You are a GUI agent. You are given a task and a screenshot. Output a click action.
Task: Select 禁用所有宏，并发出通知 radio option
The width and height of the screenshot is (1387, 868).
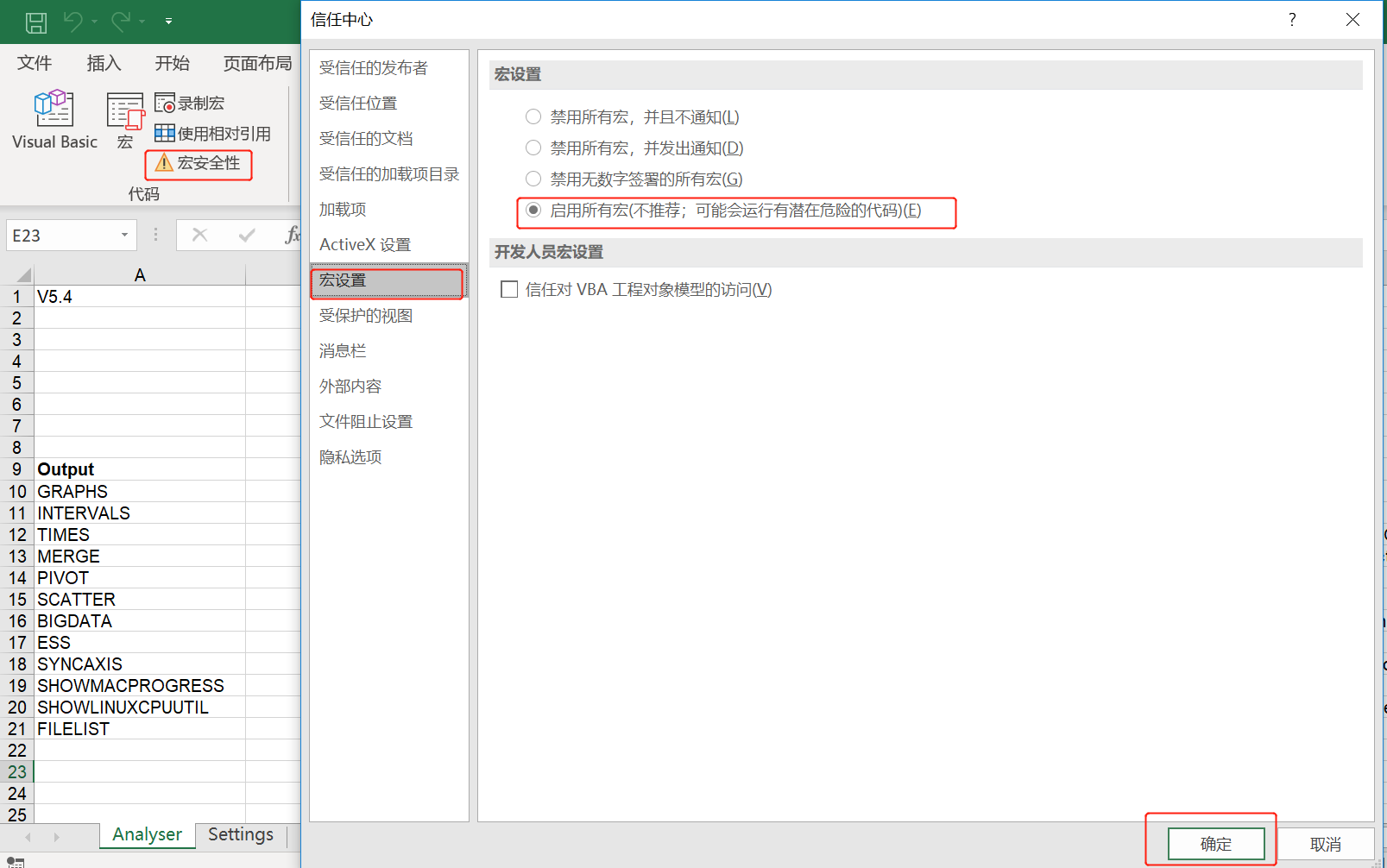pyautogui.click(x=533, y=148)
